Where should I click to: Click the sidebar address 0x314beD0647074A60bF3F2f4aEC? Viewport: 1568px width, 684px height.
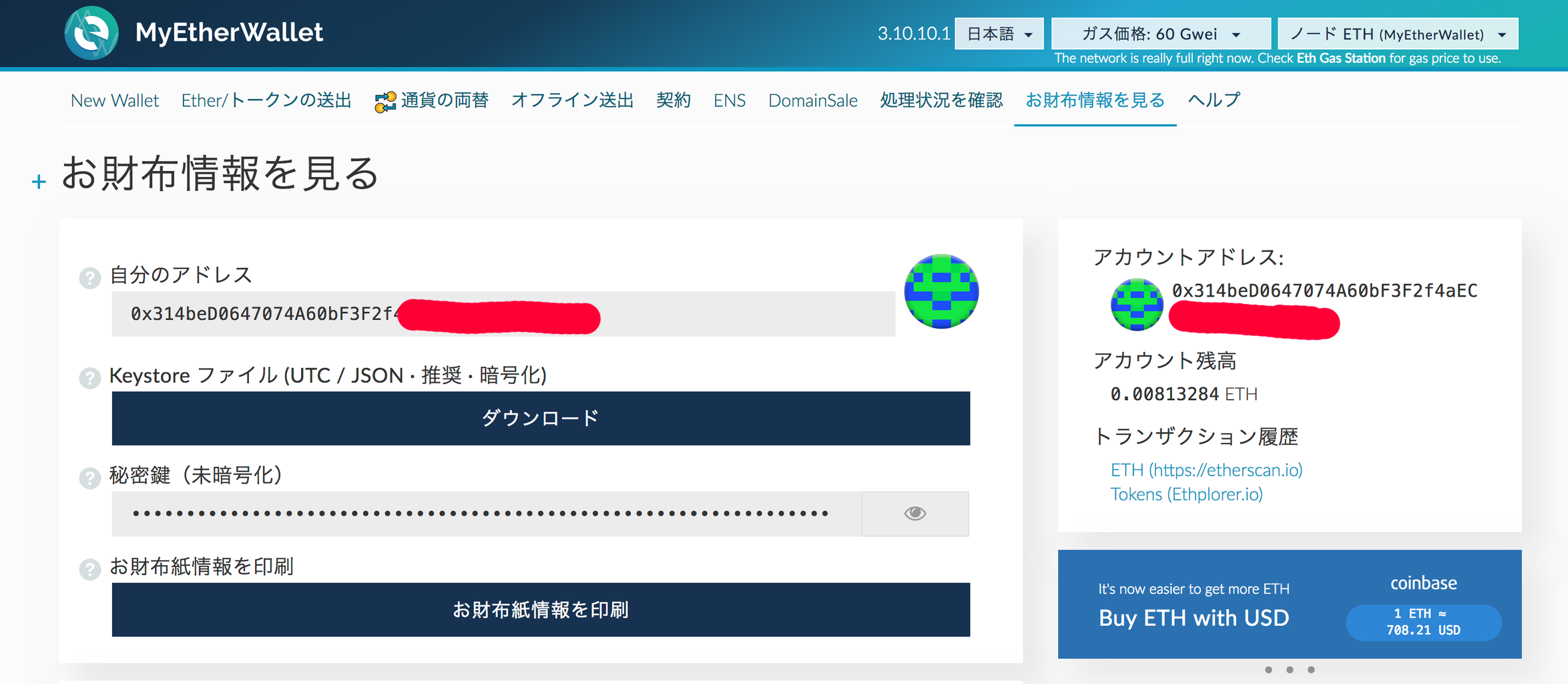click(1324, 291)
